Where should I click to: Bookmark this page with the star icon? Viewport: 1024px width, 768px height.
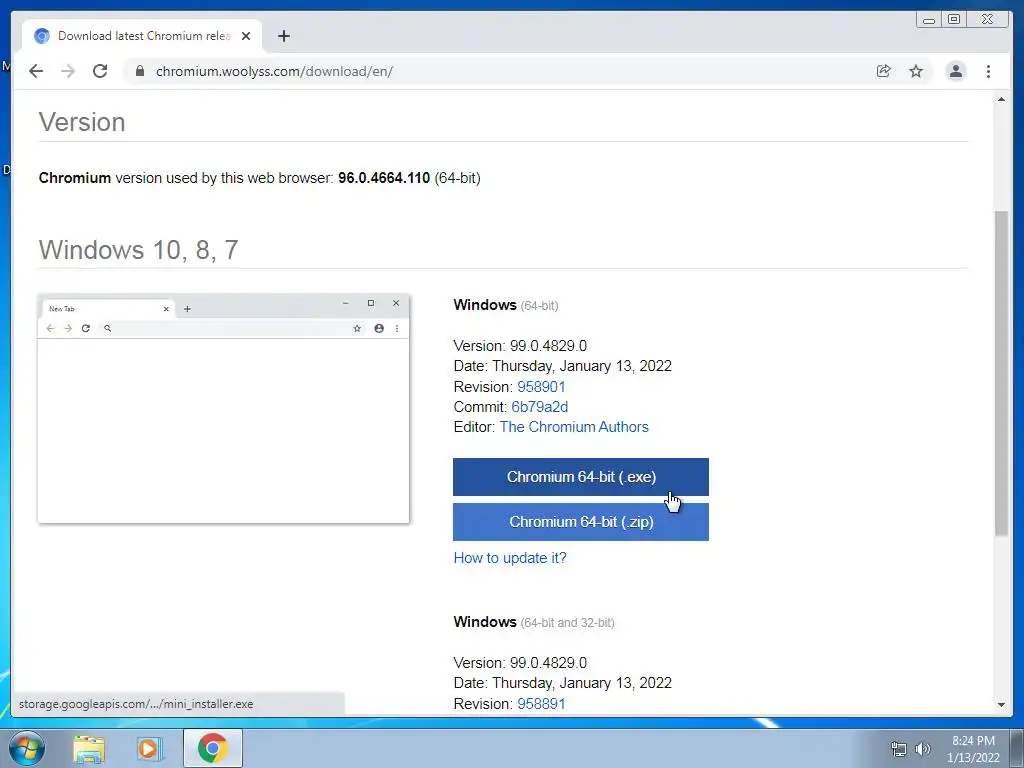(916, 71)
